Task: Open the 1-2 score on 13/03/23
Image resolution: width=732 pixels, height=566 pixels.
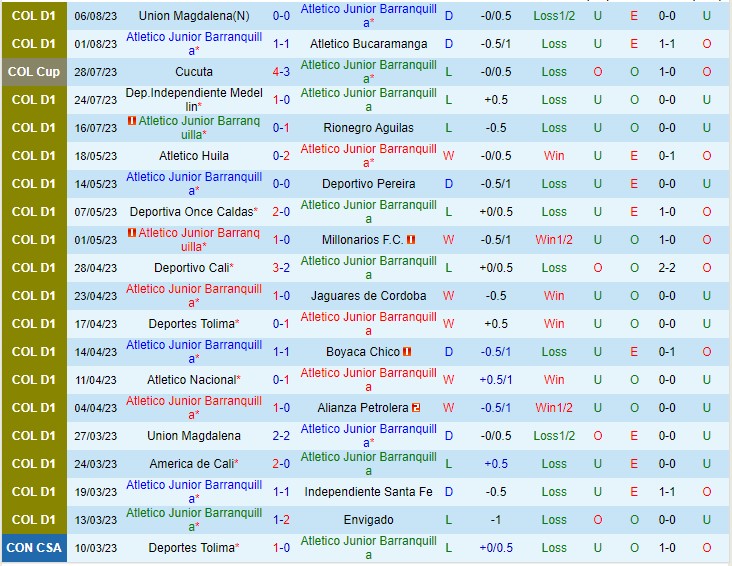Action: [x=281, y=520]
